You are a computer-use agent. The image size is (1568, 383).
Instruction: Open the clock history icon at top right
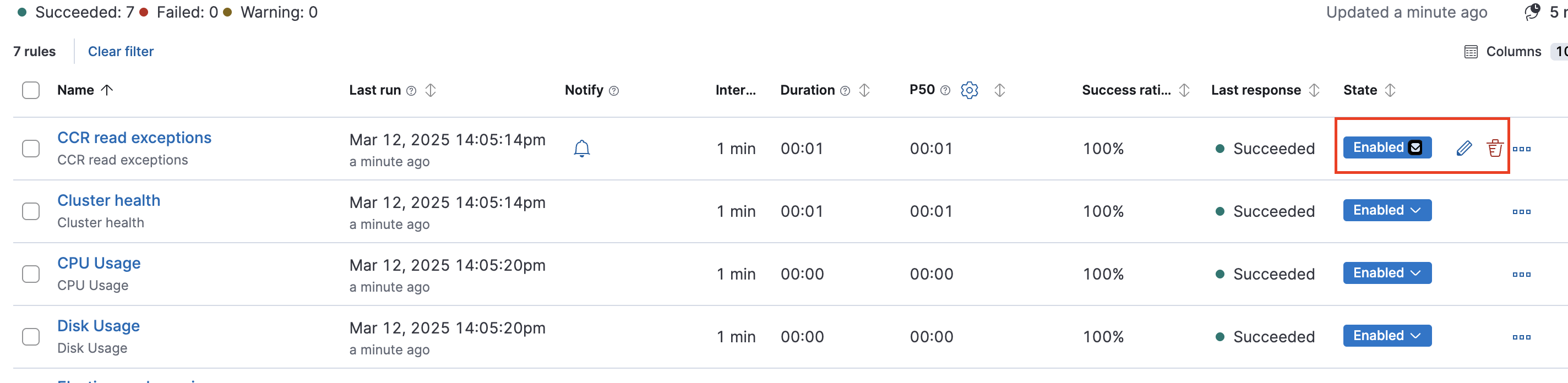[x=1533, y=12]
